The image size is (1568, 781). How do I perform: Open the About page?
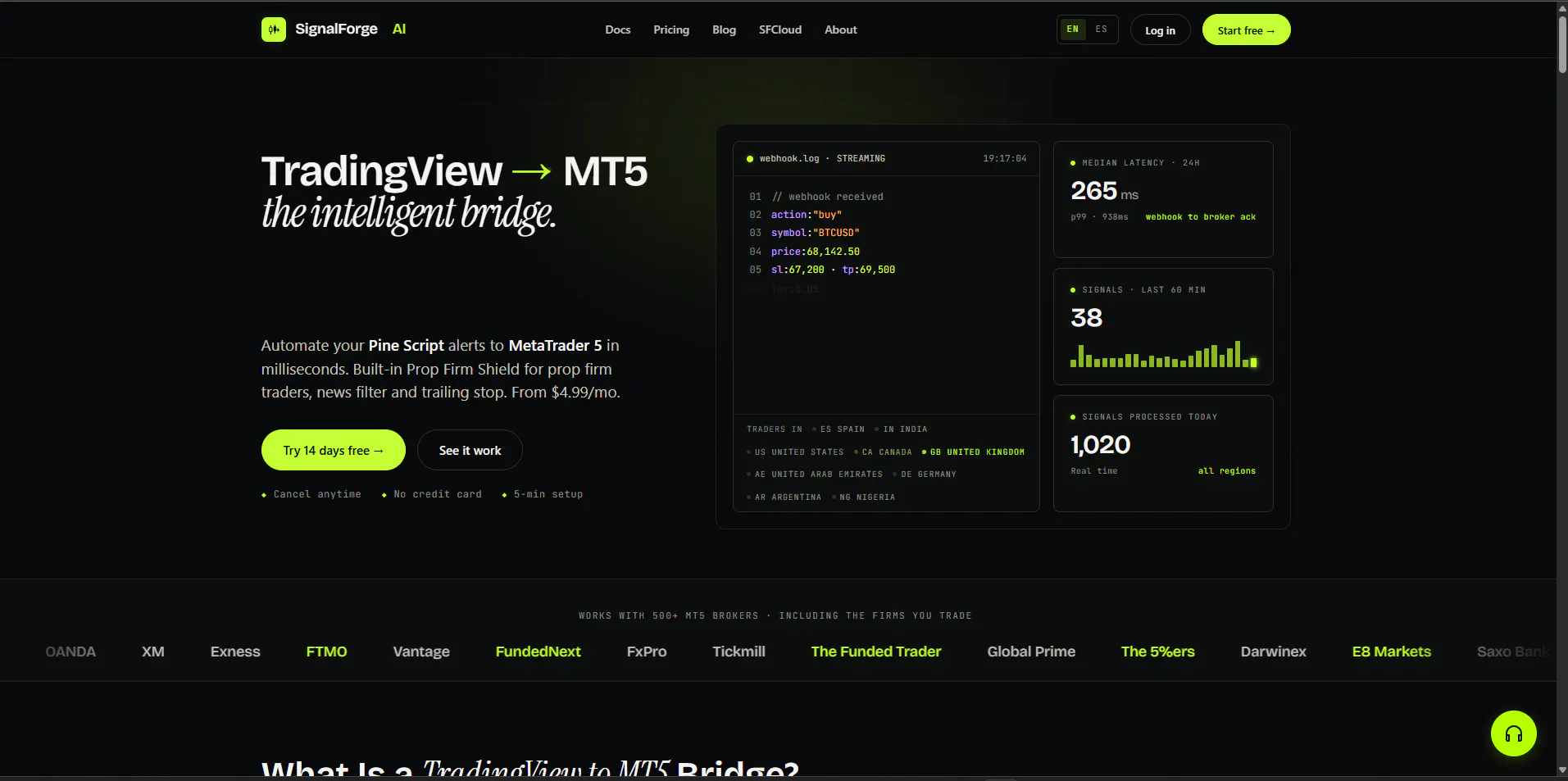click(840, 30)
